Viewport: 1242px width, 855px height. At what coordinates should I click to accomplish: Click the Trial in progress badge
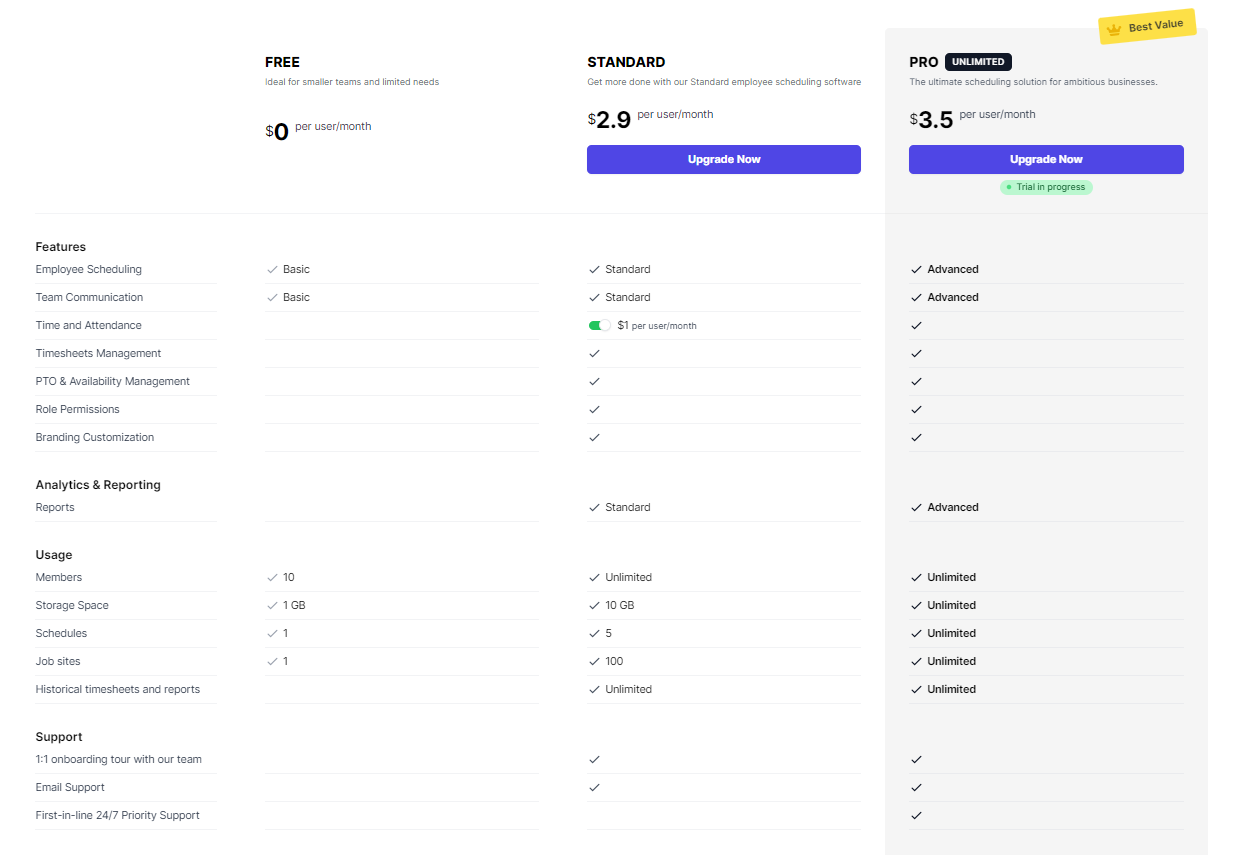coord(1046,187)
